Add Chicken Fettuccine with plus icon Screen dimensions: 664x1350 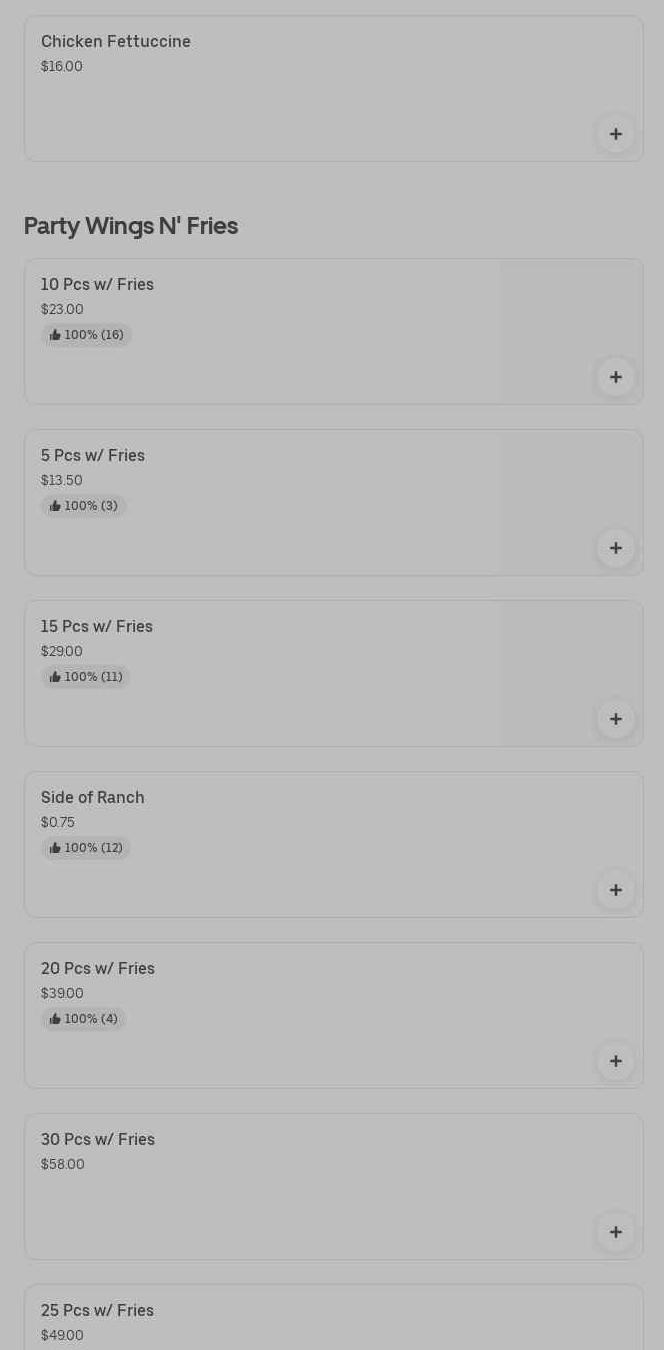615,134
